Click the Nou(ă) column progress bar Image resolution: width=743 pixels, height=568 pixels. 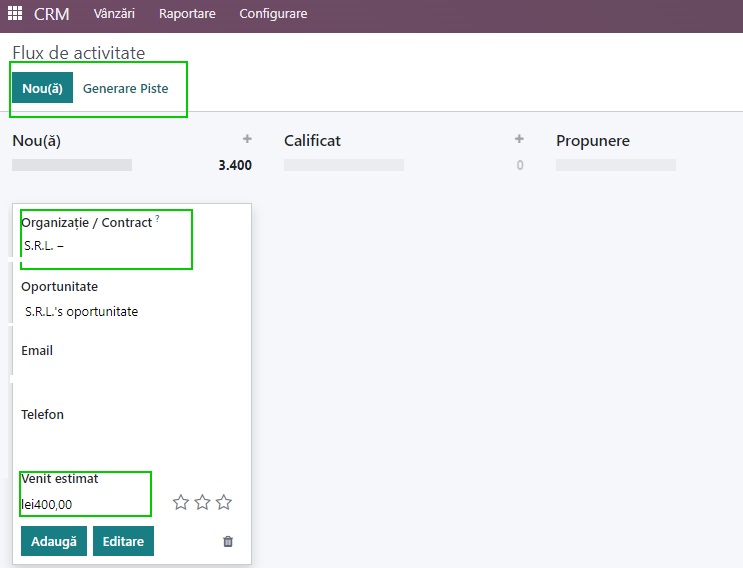pos(72,165)
